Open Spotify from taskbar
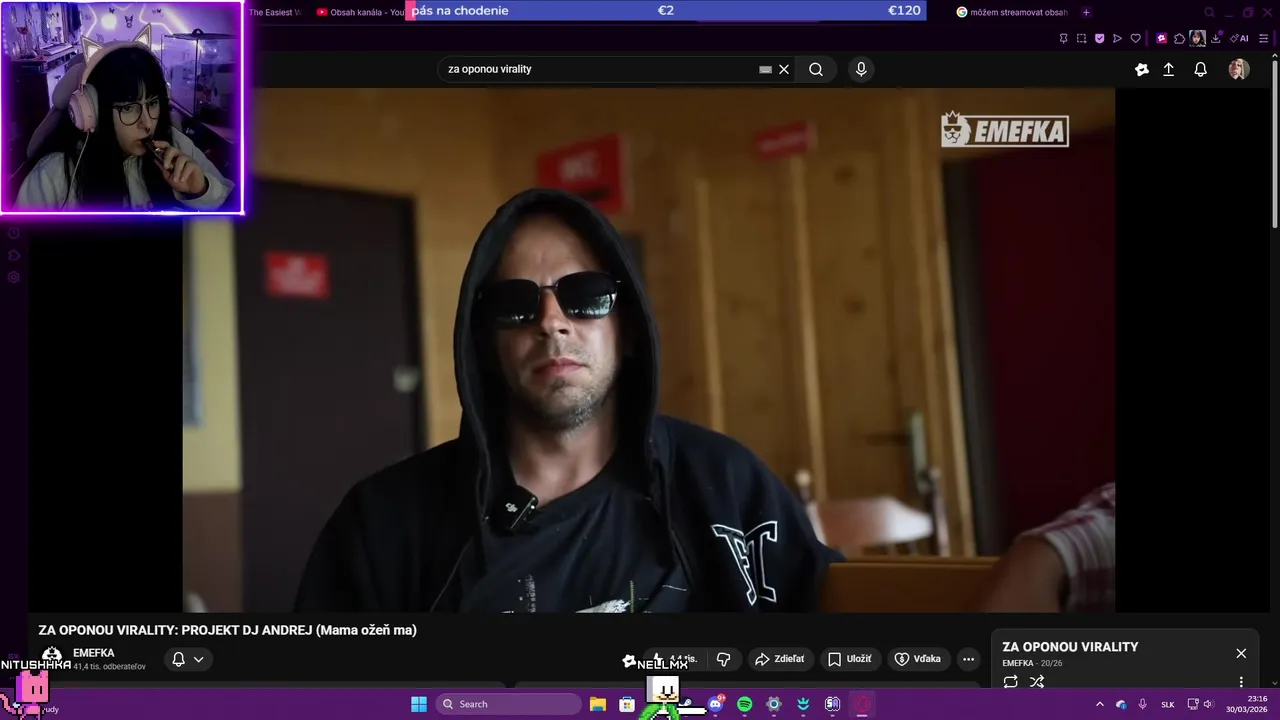 (744, 704)
